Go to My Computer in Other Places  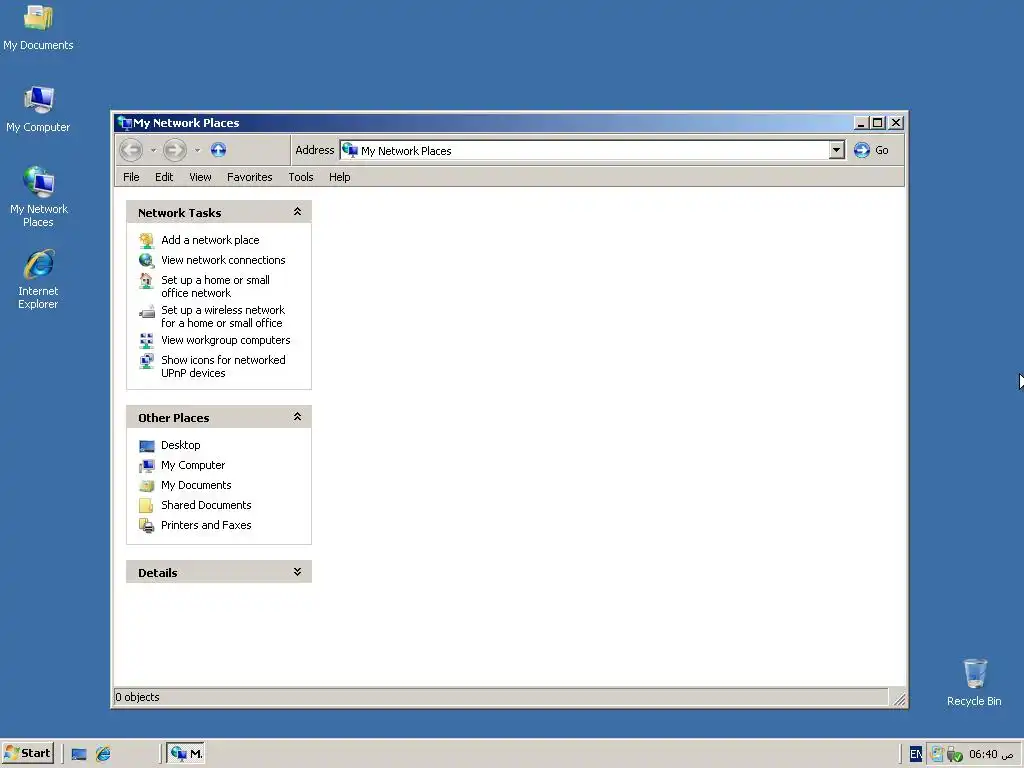(x=193, y=465)
